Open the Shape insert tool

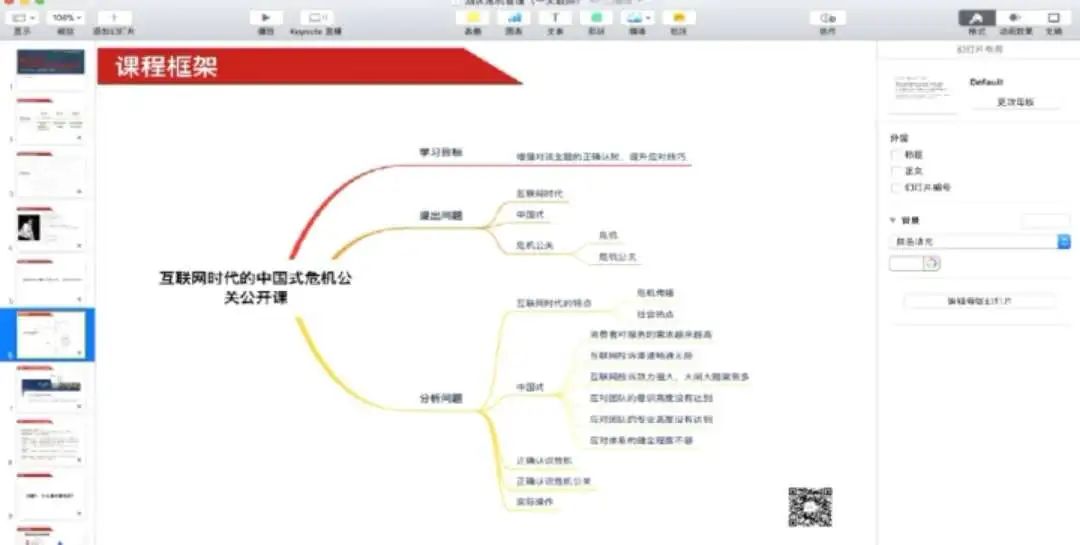tap(596, 18)
